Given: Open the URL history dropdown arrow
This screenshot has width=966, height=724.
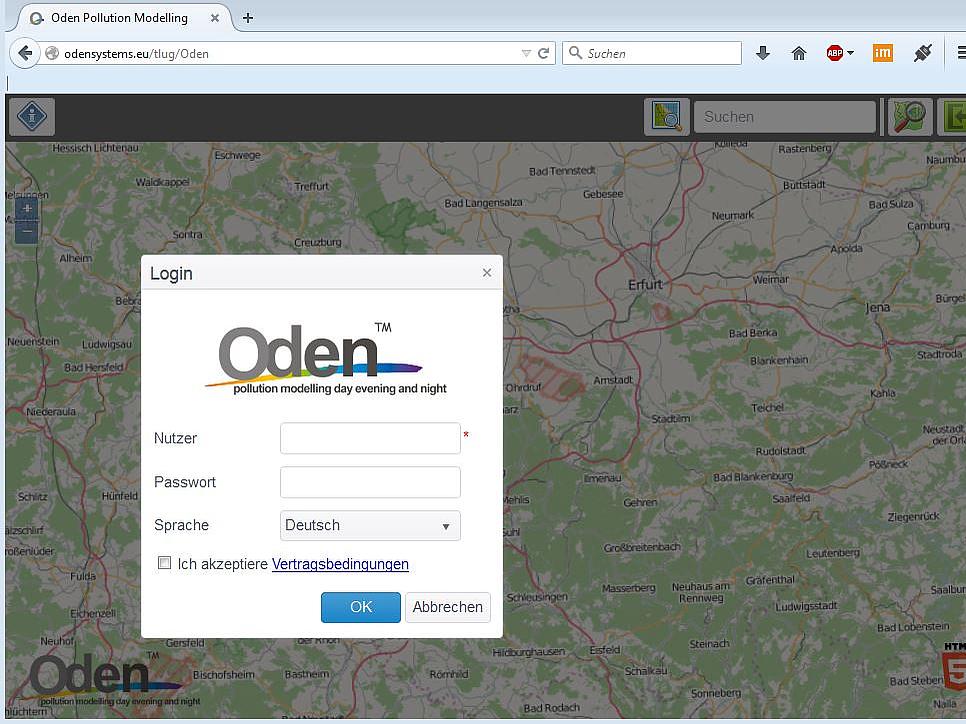Looking at the screenshot, I should 526,54.
